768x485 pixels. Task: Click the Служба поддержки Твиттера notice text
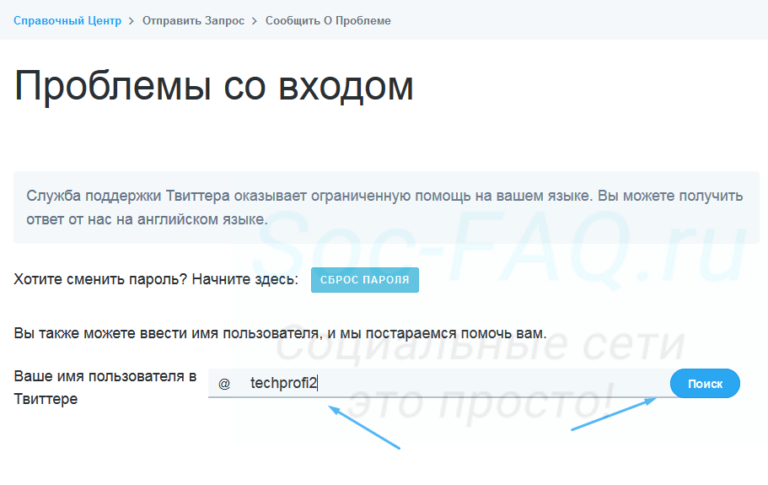pyautogui.click(x=384, y=207)
